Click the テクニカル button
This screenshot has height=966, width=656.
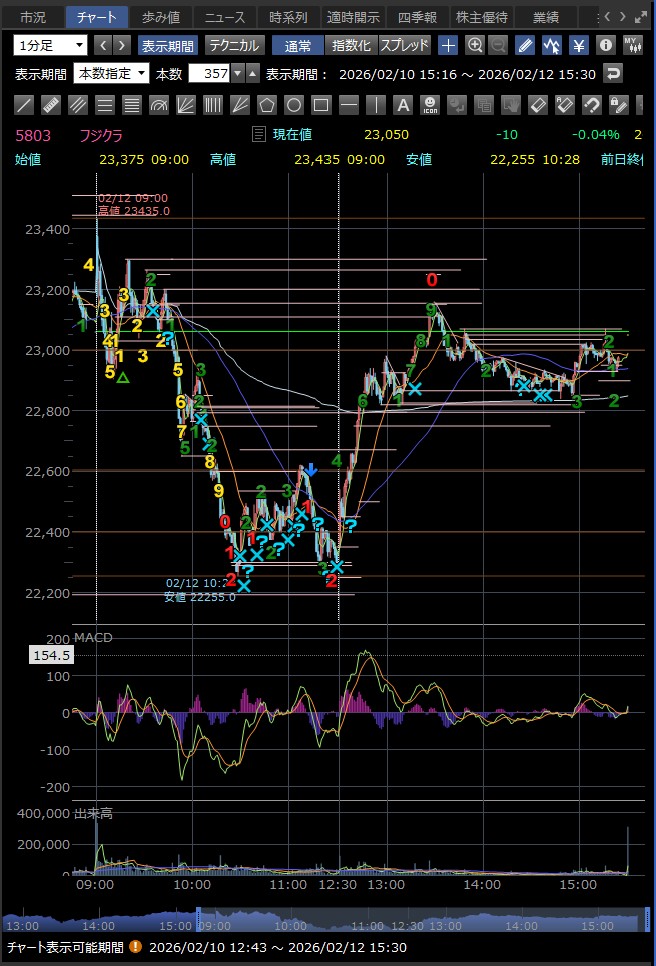click(233, 45)
